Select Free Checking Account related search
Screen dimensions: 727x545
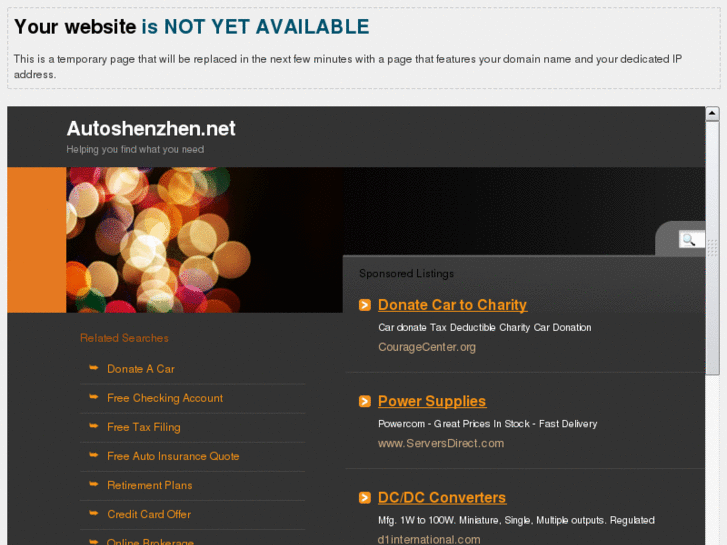165,398
